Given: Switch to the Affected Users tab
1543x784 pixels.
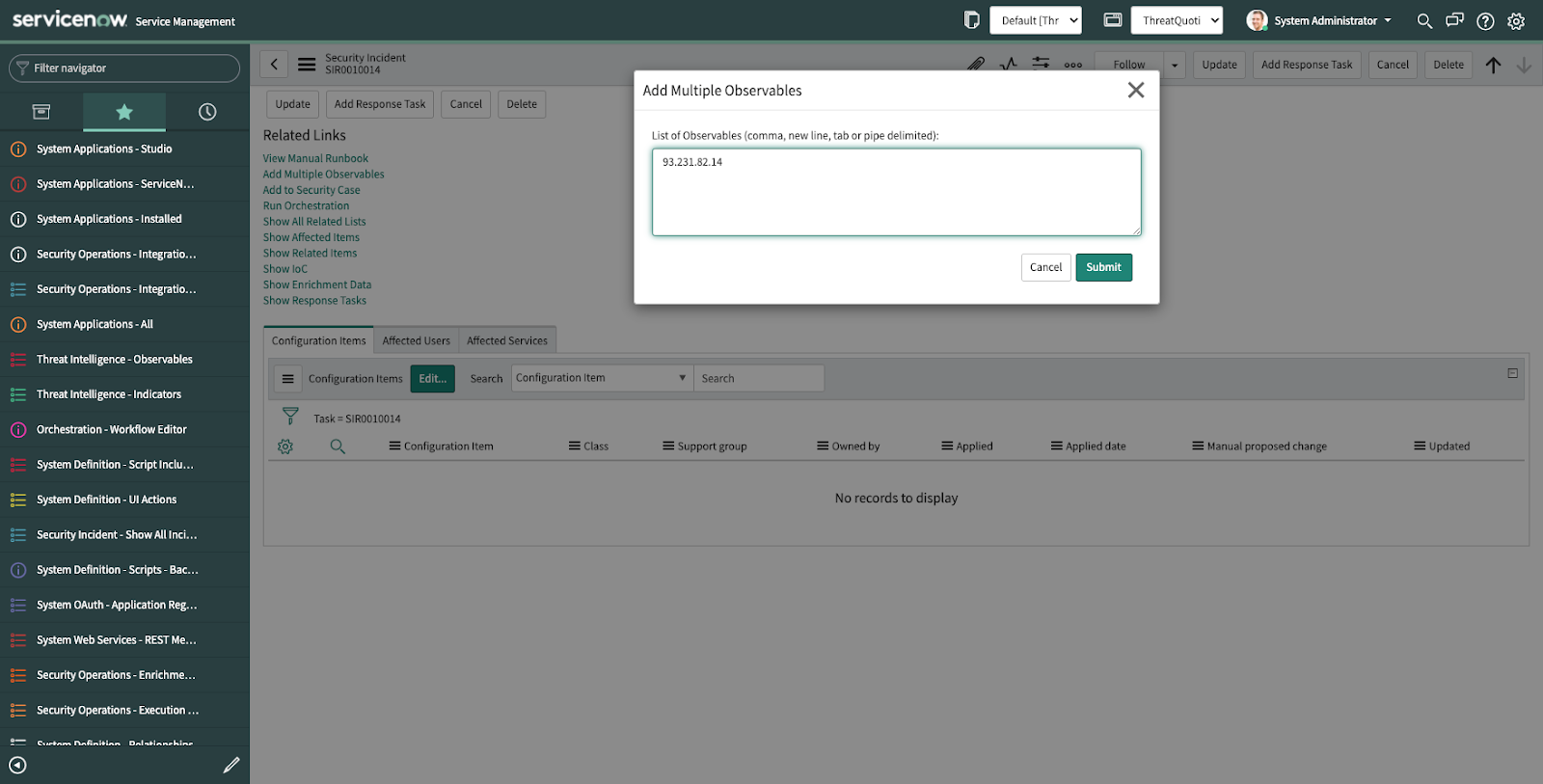Looking at the screenshot, I should [416, 340].
